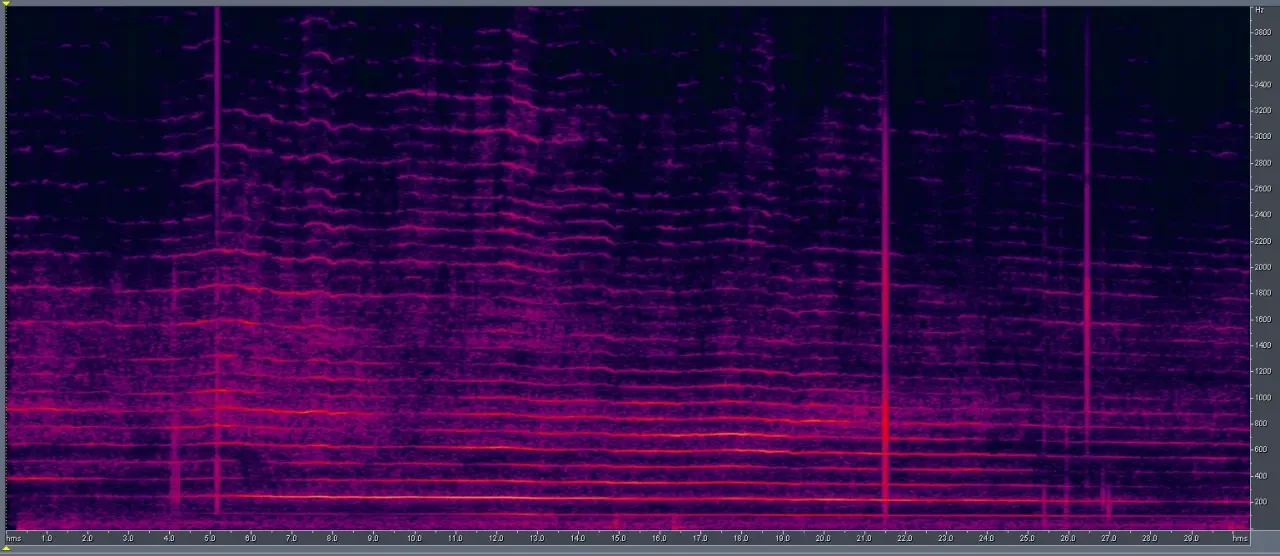This screenshot has height=556, width=1280.
Task: Click the yellow playhead marker at top-left
Action: click(x=7, y=3)
